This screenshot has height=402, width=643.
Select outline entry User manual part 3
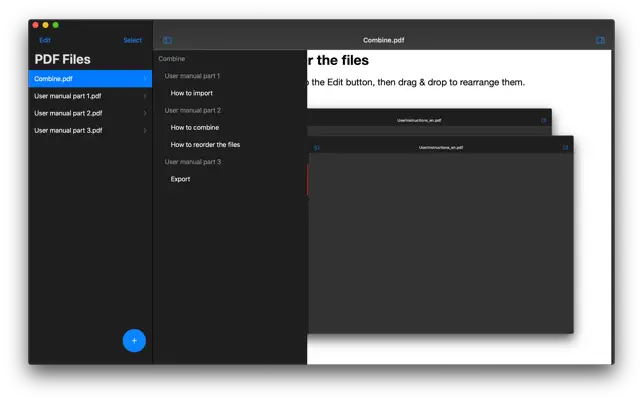tap(193, 162)
